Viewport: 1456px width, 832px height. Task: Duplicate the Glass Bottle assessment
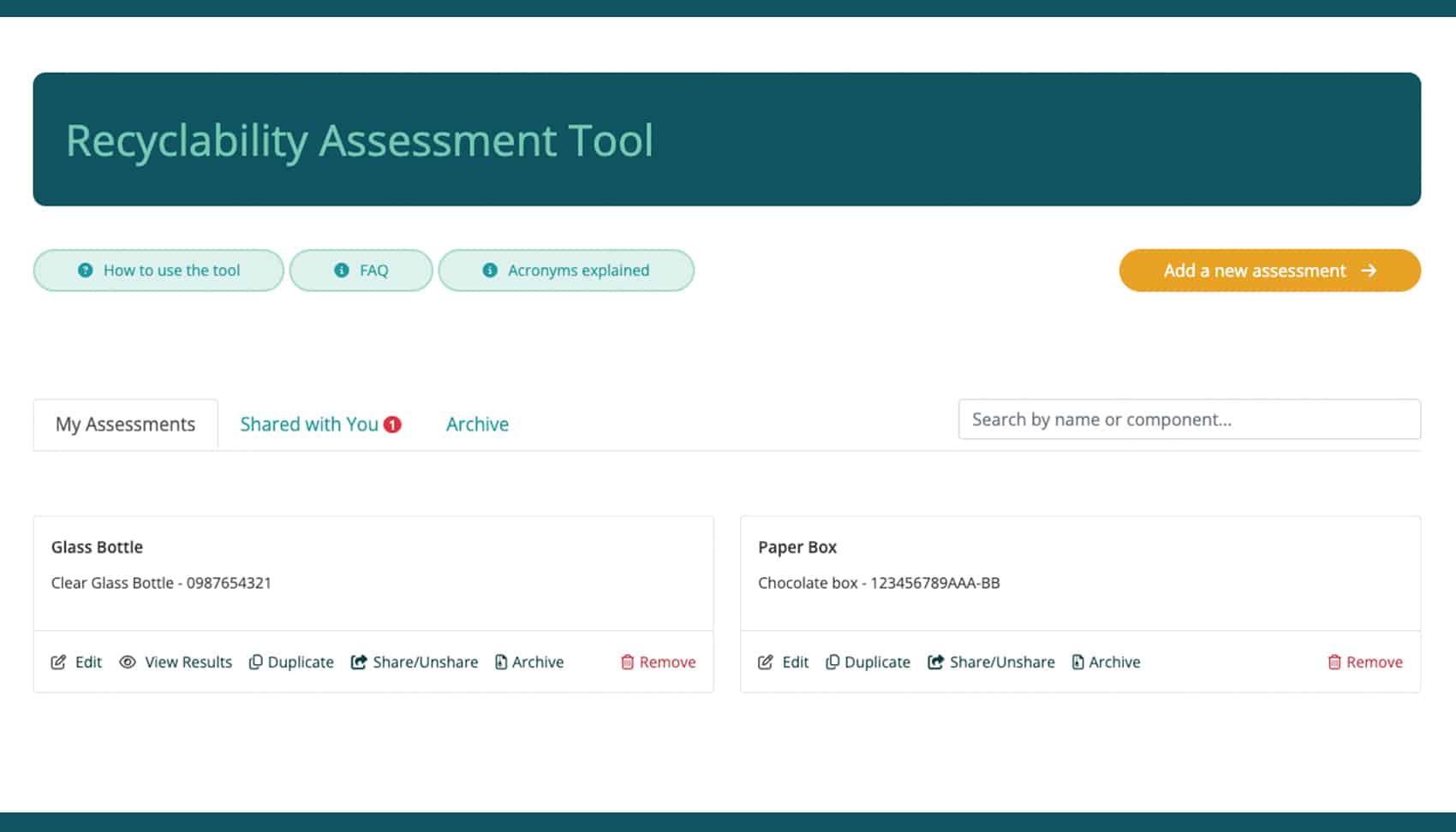click(x=291, y=662)
